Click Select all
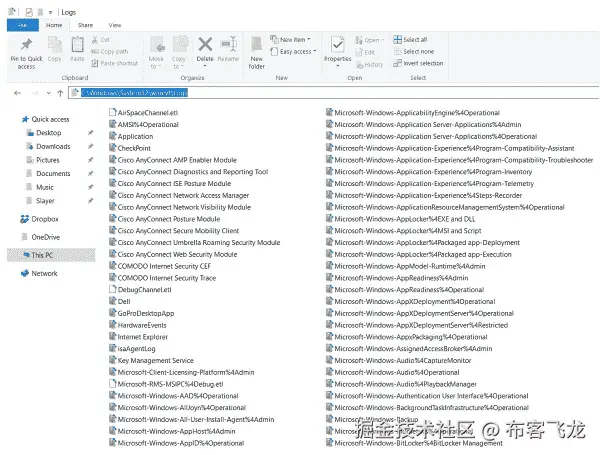Screen dimensions: 600x455 tap(410, 39)
